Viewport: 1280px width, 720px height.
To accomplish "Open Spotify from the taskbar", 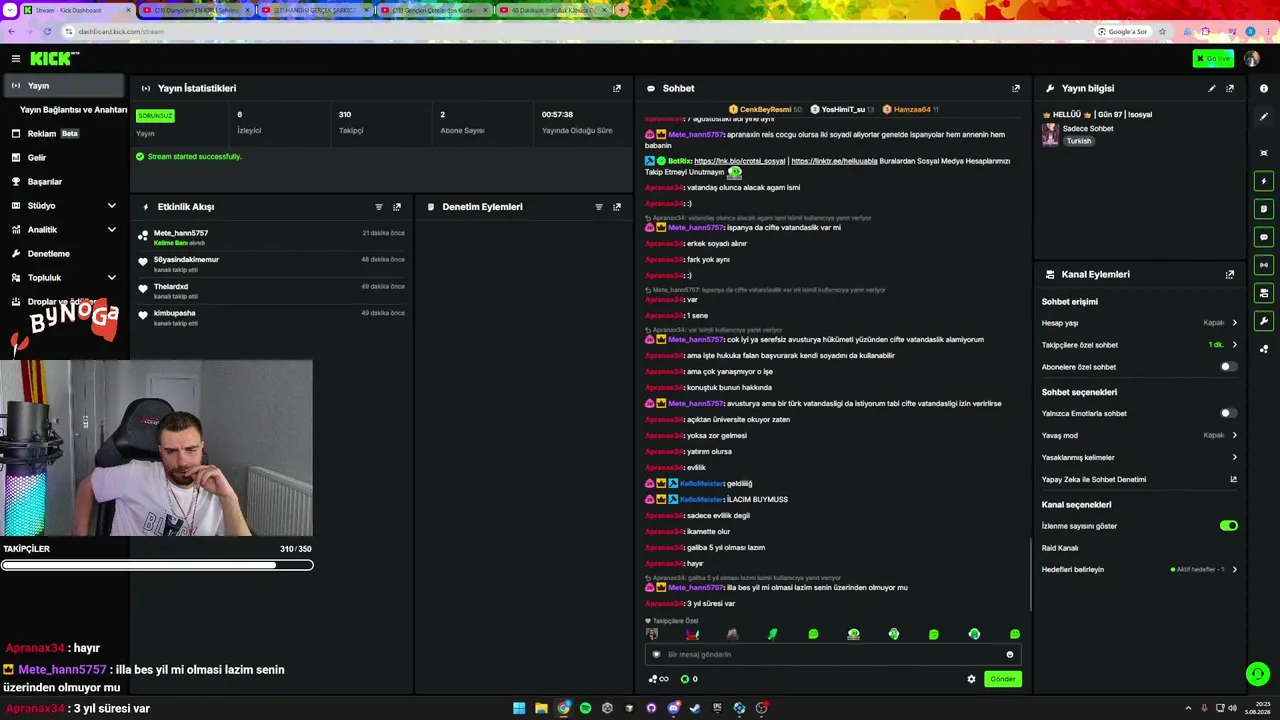I will [585, 708].
